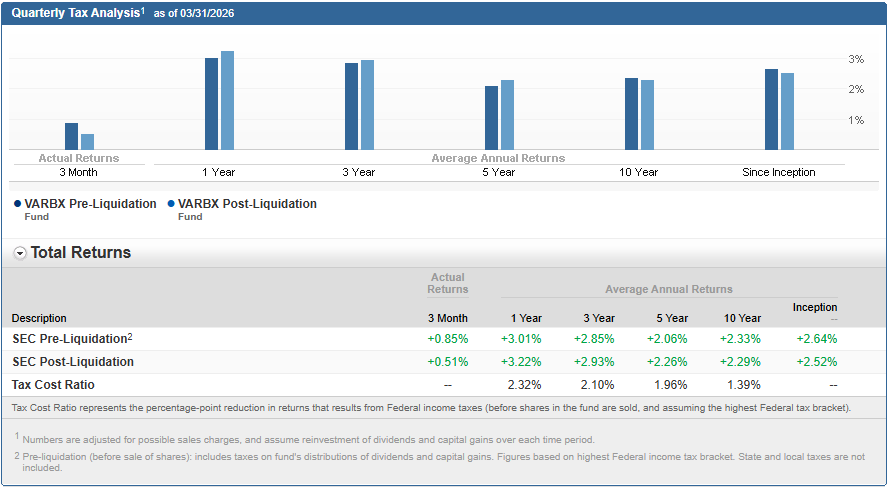The image size is (888, 487).
Task: Select the 10 Year table column header
Action: 742,318
